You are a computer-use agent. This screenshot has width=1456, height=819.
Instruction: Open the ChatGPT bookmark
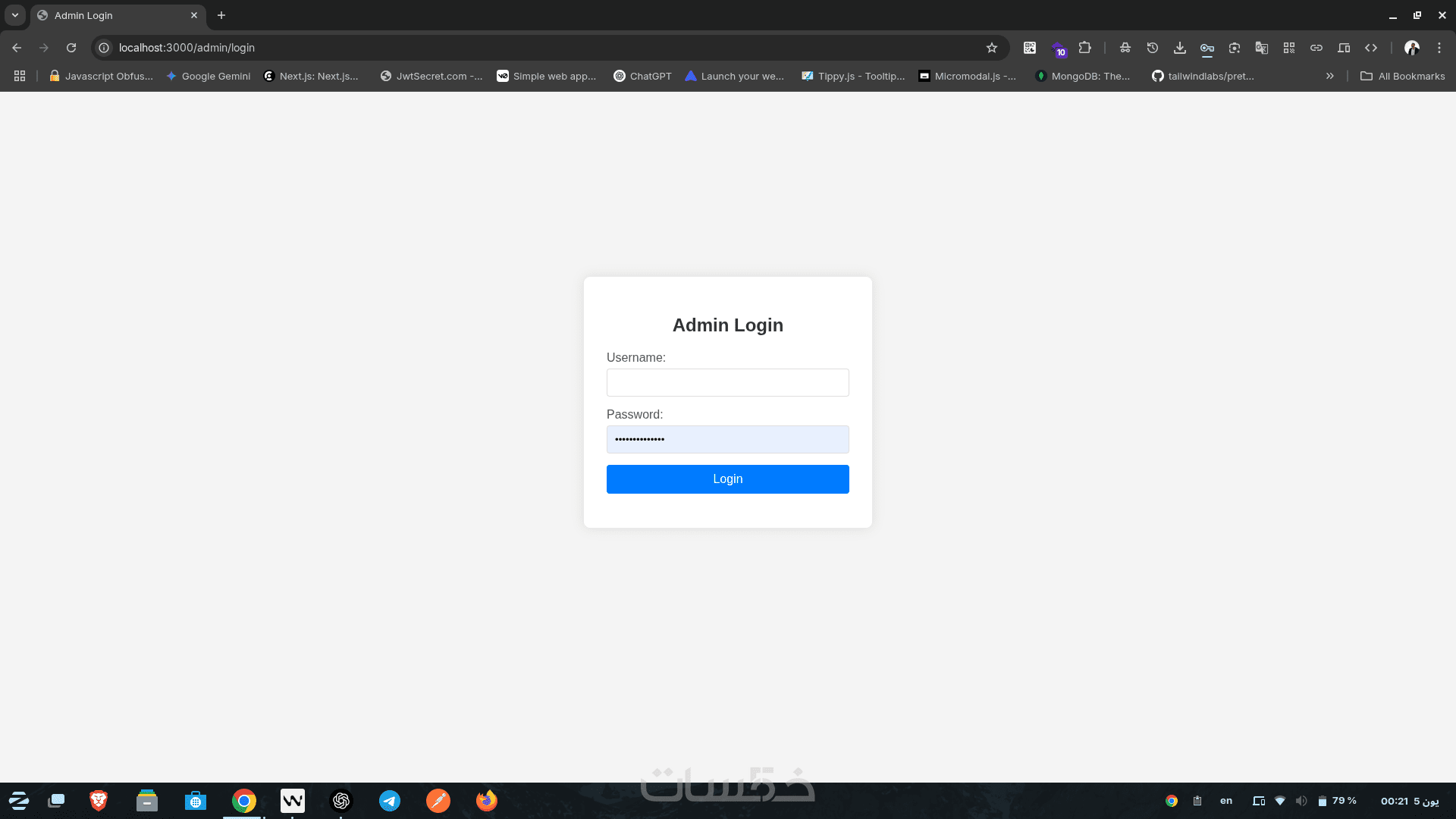642,76
